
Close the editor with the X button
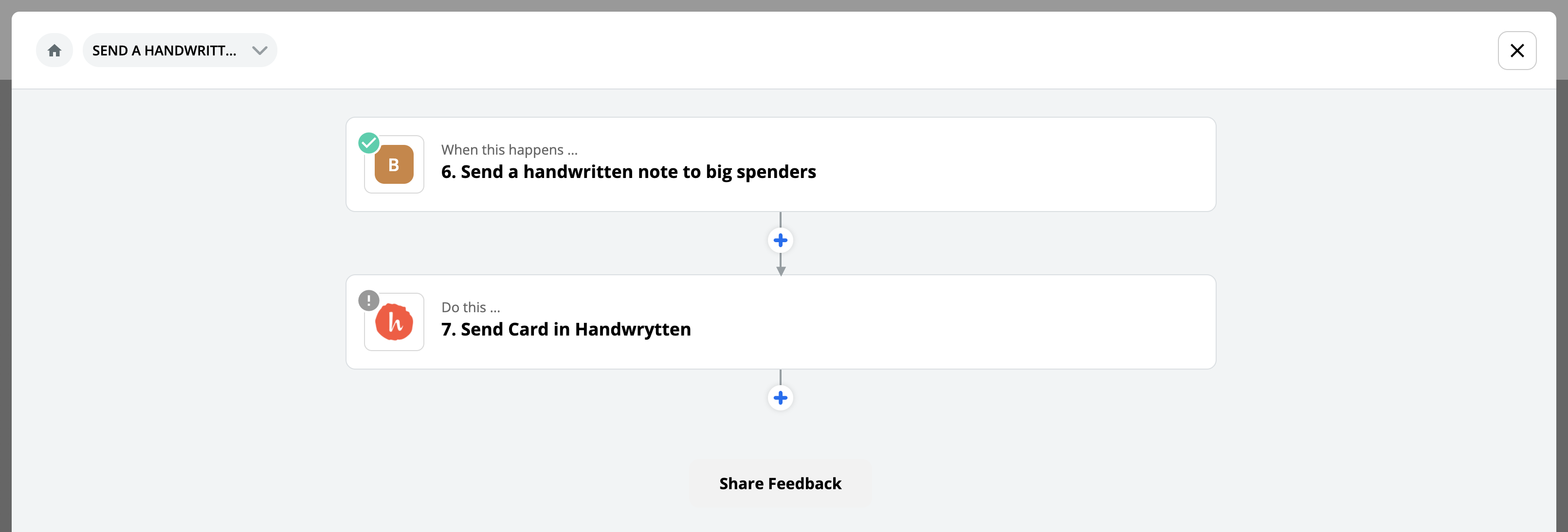pos(1517,51)
